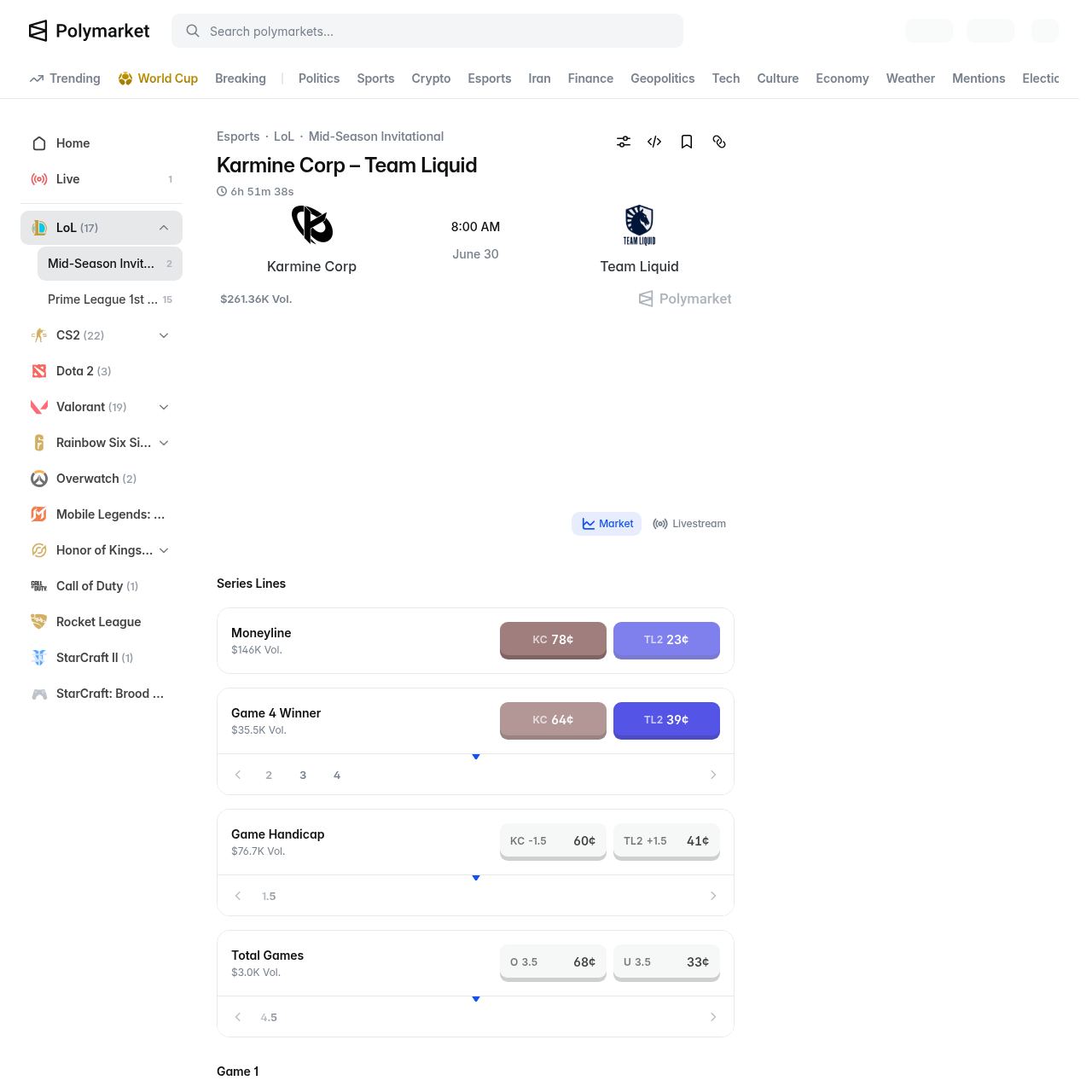Click the Polymarket logo in the header
The width and height of the screenshot is (1092, 1092).
pos(89,31)
